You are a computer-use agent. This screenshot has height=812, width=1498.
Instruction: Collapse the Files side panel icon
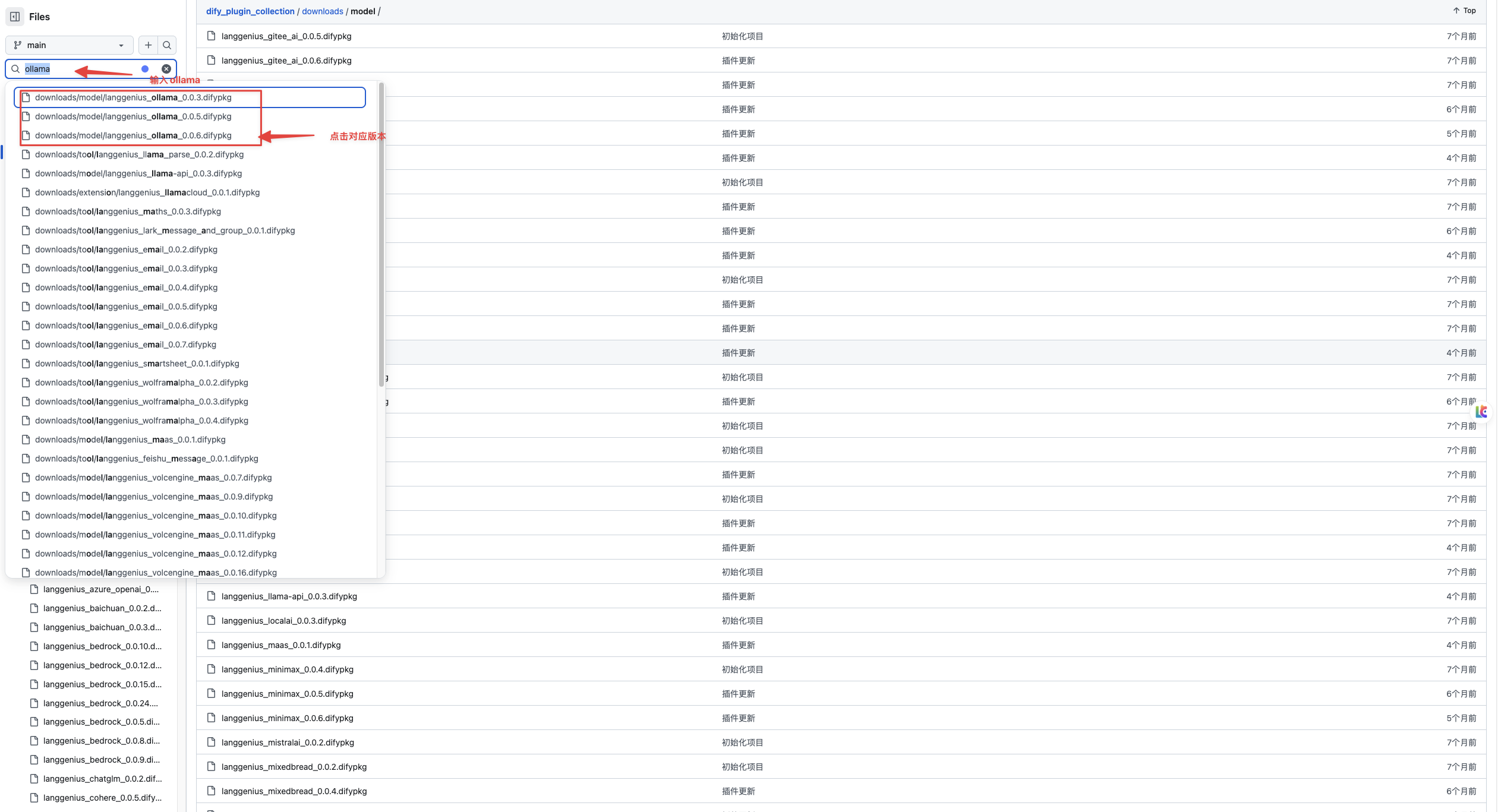tap(15, 17)
